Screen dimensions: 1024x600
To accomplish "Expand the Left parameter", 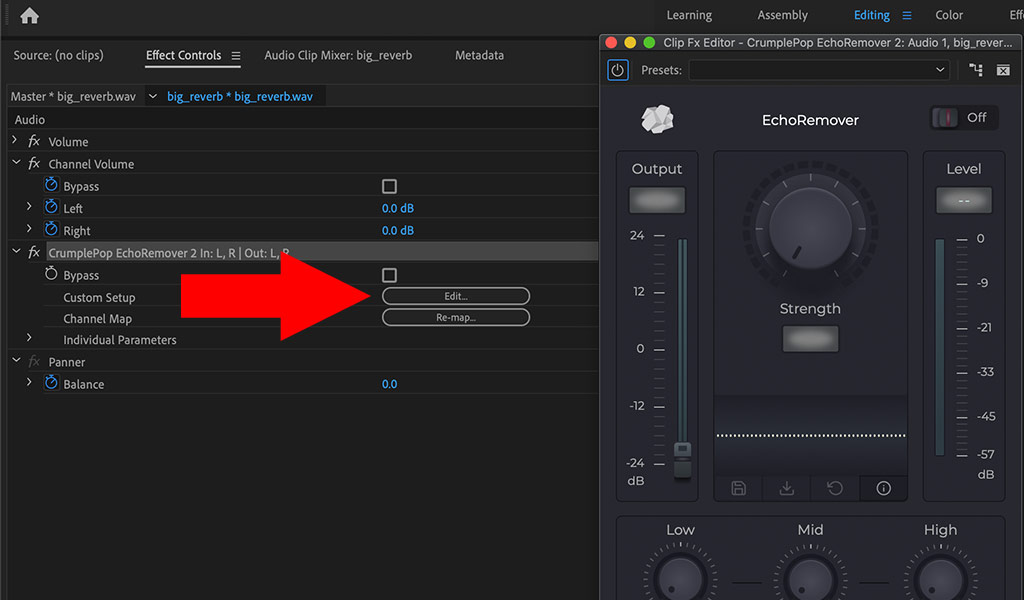I will coord(29,206).
